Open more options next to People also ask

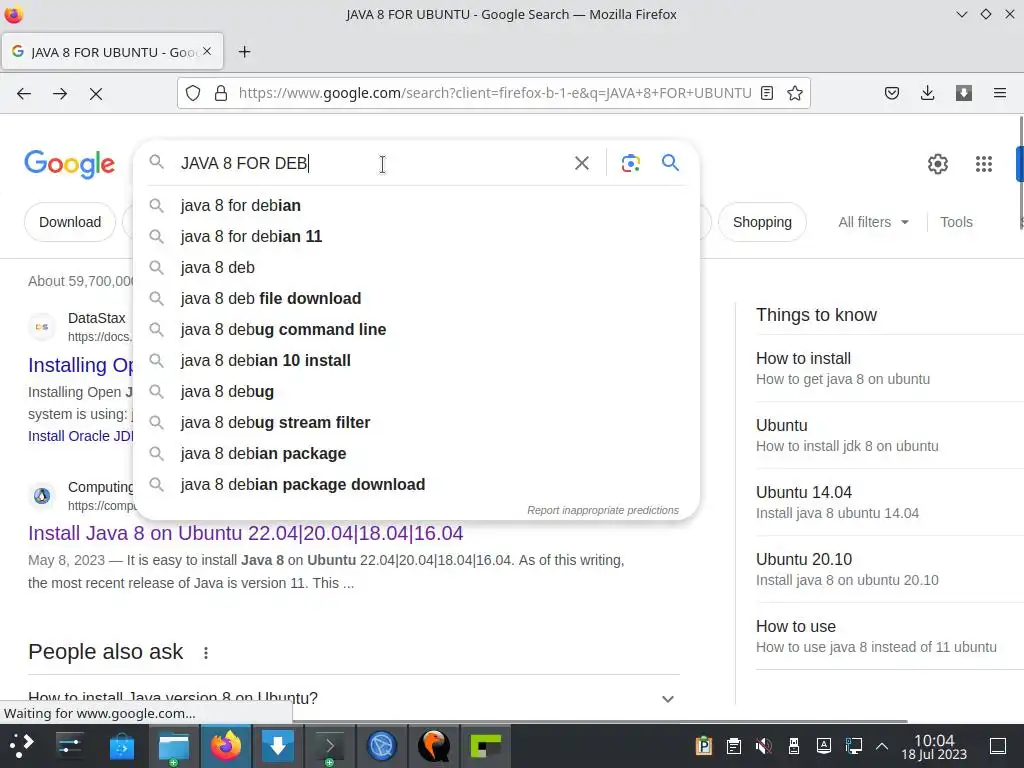click(x=206, y=652)
